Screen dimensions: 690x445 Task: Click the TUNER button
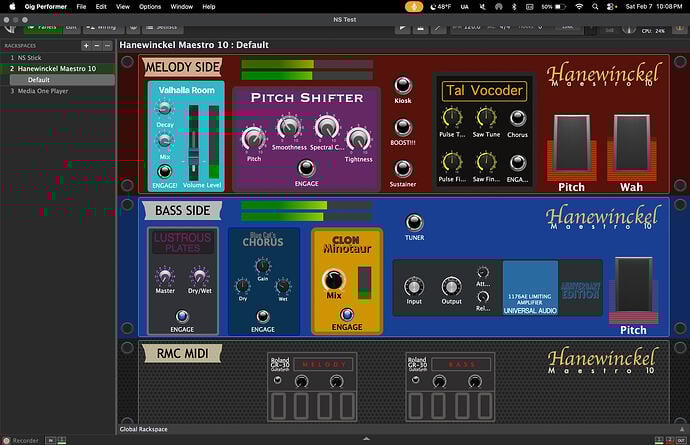pyautogui.click(x=413, y=222)
